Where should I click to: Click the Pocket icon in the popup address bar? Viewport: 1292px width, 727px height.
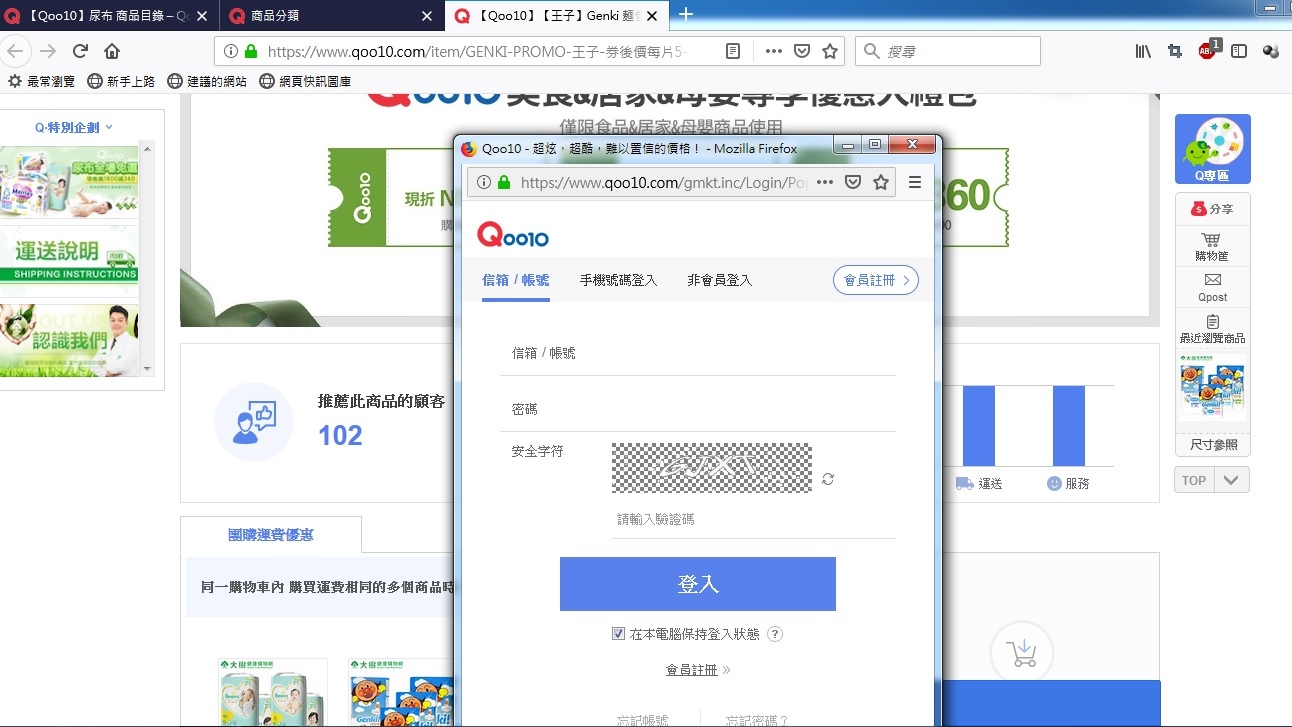point(853,182)
